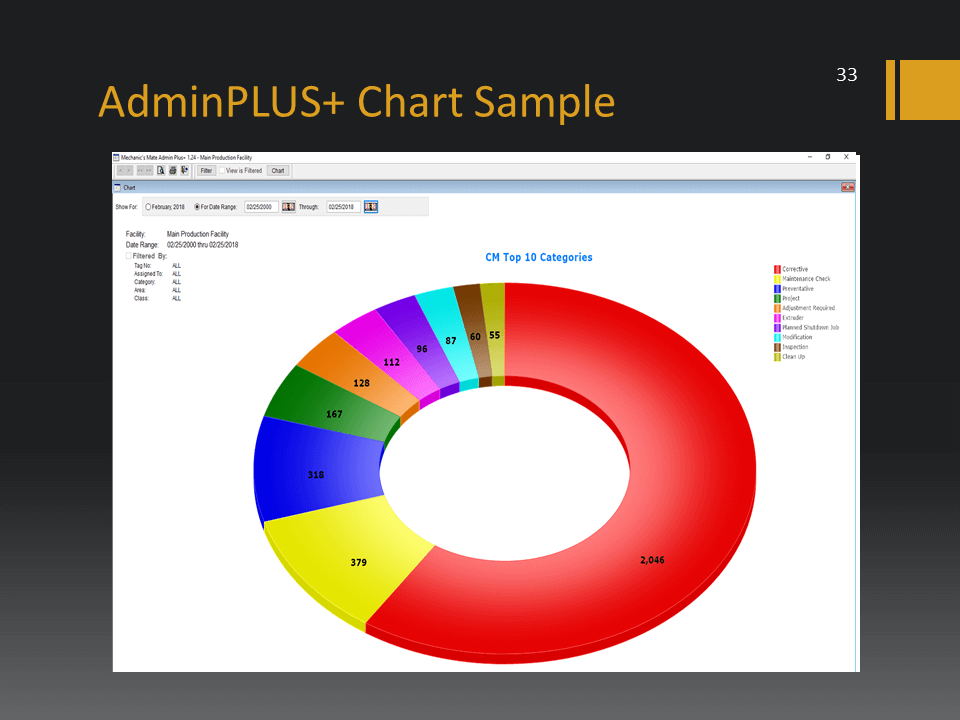The image size is (960, 720).
Task: Click the yellow Maintenance Check legend swatch
Action: pyautogui.click(x=777, y=279)
